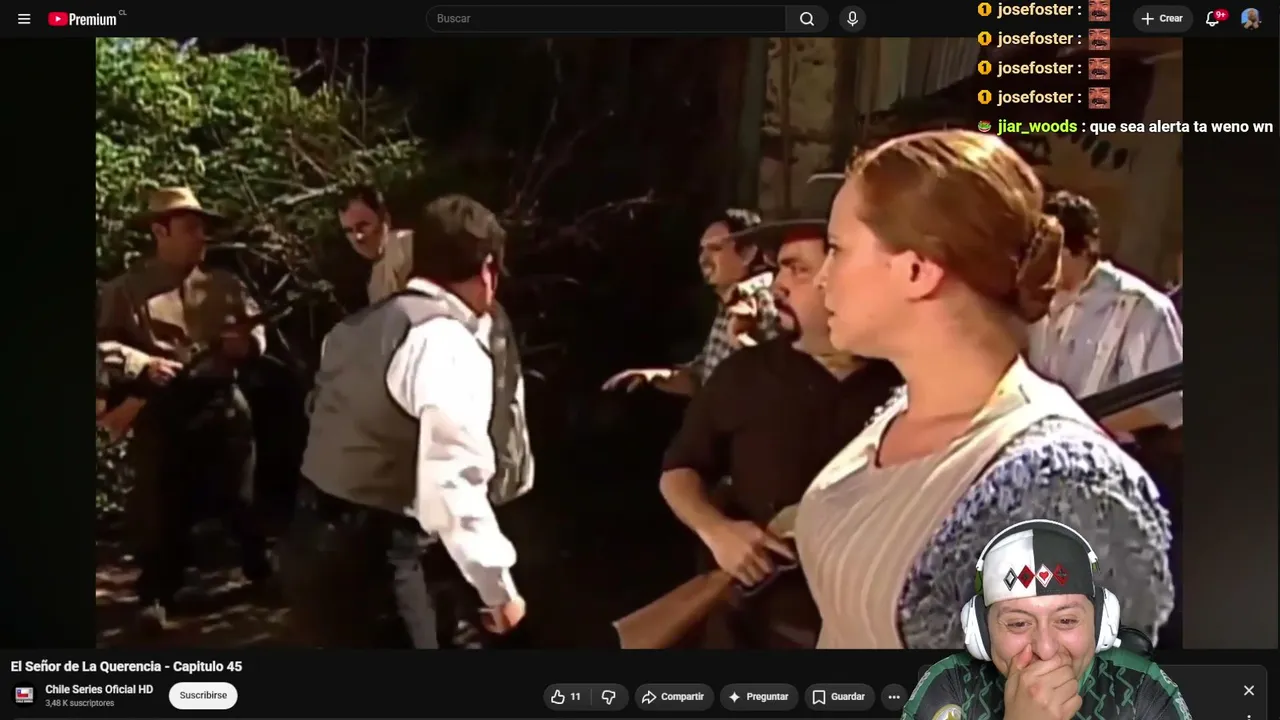Subscribe with the Suscribirse button
This screenshot has width=1280, height=720.
(x=203, y=696)
